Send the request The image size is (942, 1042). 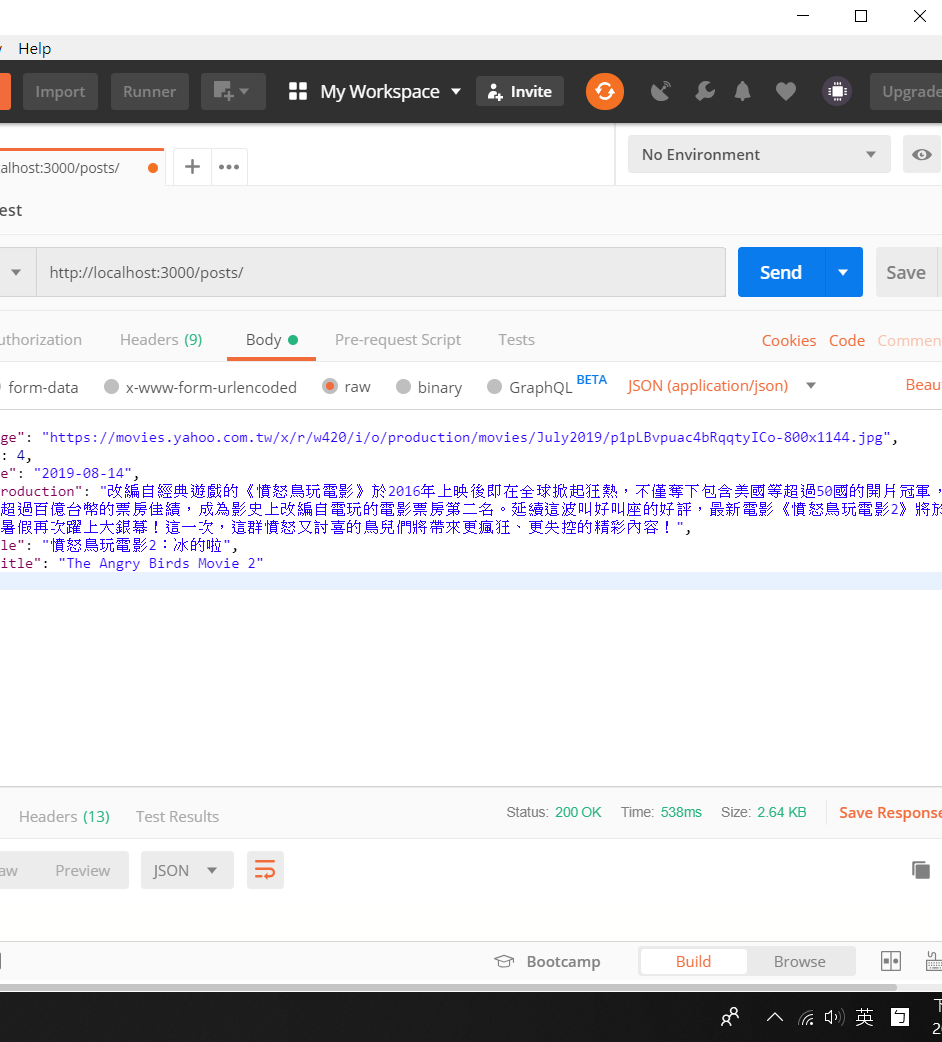click(781, 272)
